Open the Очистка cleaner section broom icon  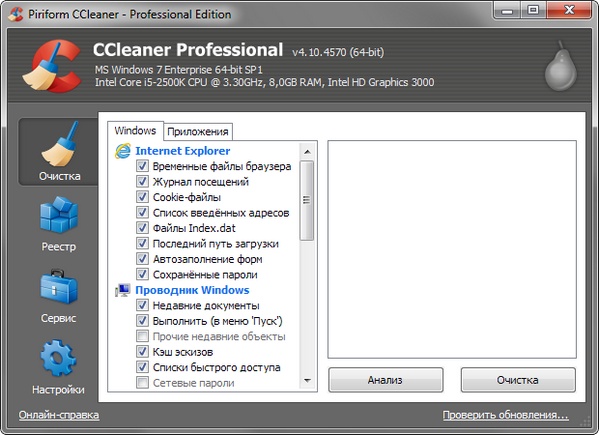[60, 144]
